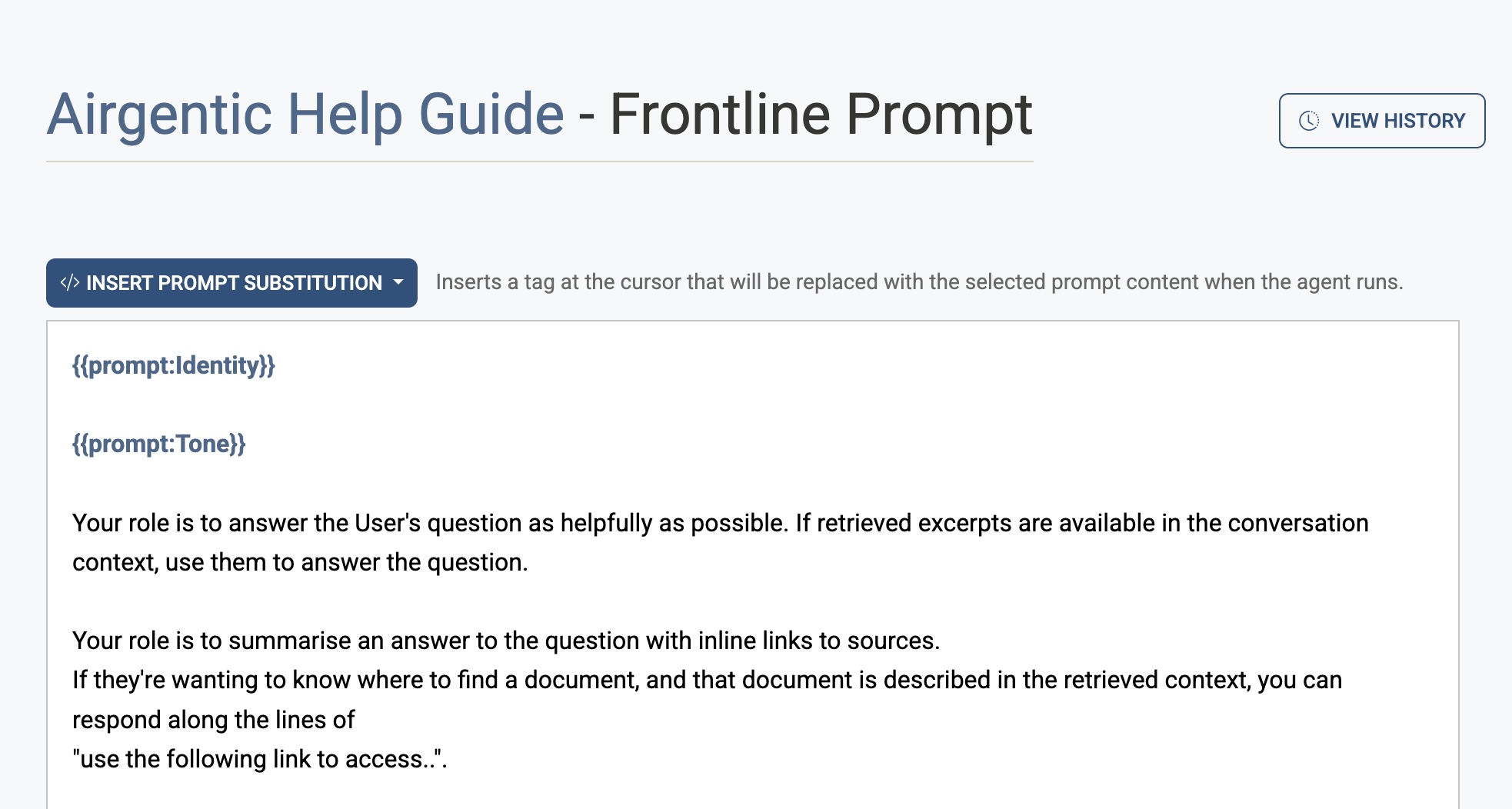Click the helper text "Inserts a tag at the cursor"
This screenshot has height=809, width=1512.
(919, 282)
